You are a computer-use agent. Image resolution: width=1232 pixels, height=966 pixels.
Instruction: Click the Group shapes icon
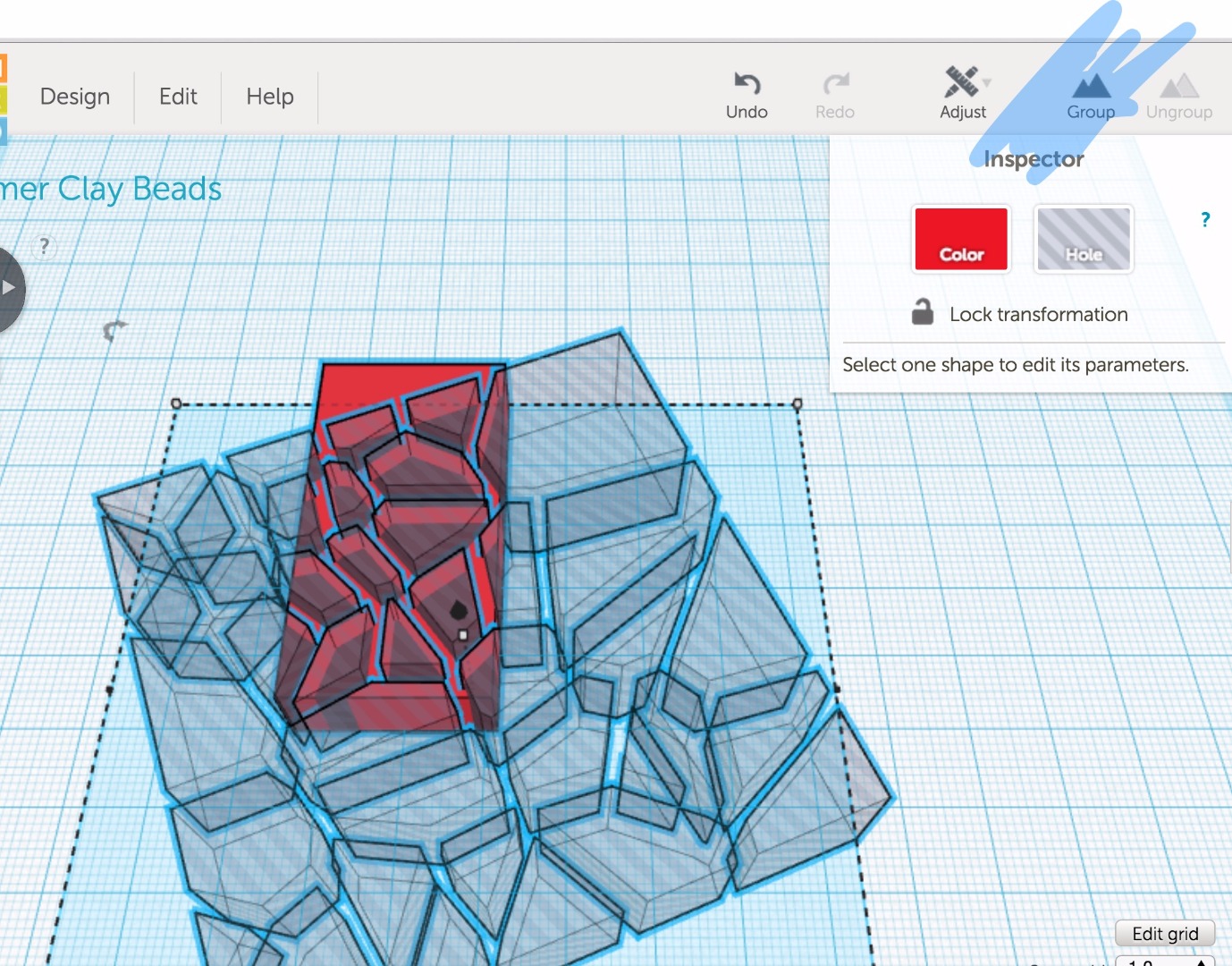(x=1091, y=85)
